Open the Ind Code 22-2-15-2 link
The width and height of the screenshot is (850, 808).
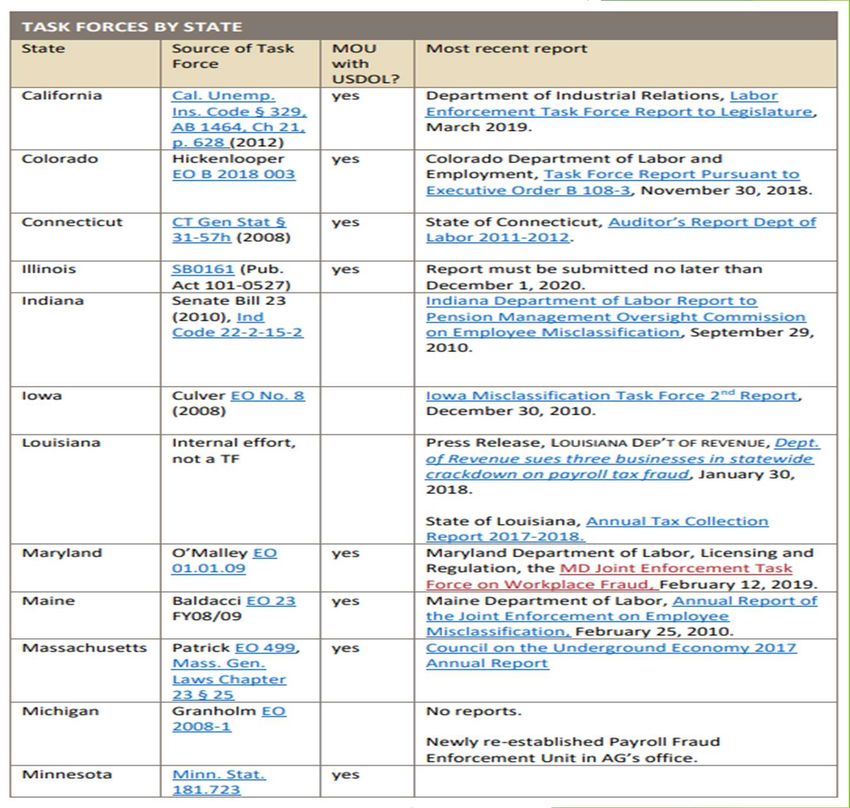[x=237, y=325]
